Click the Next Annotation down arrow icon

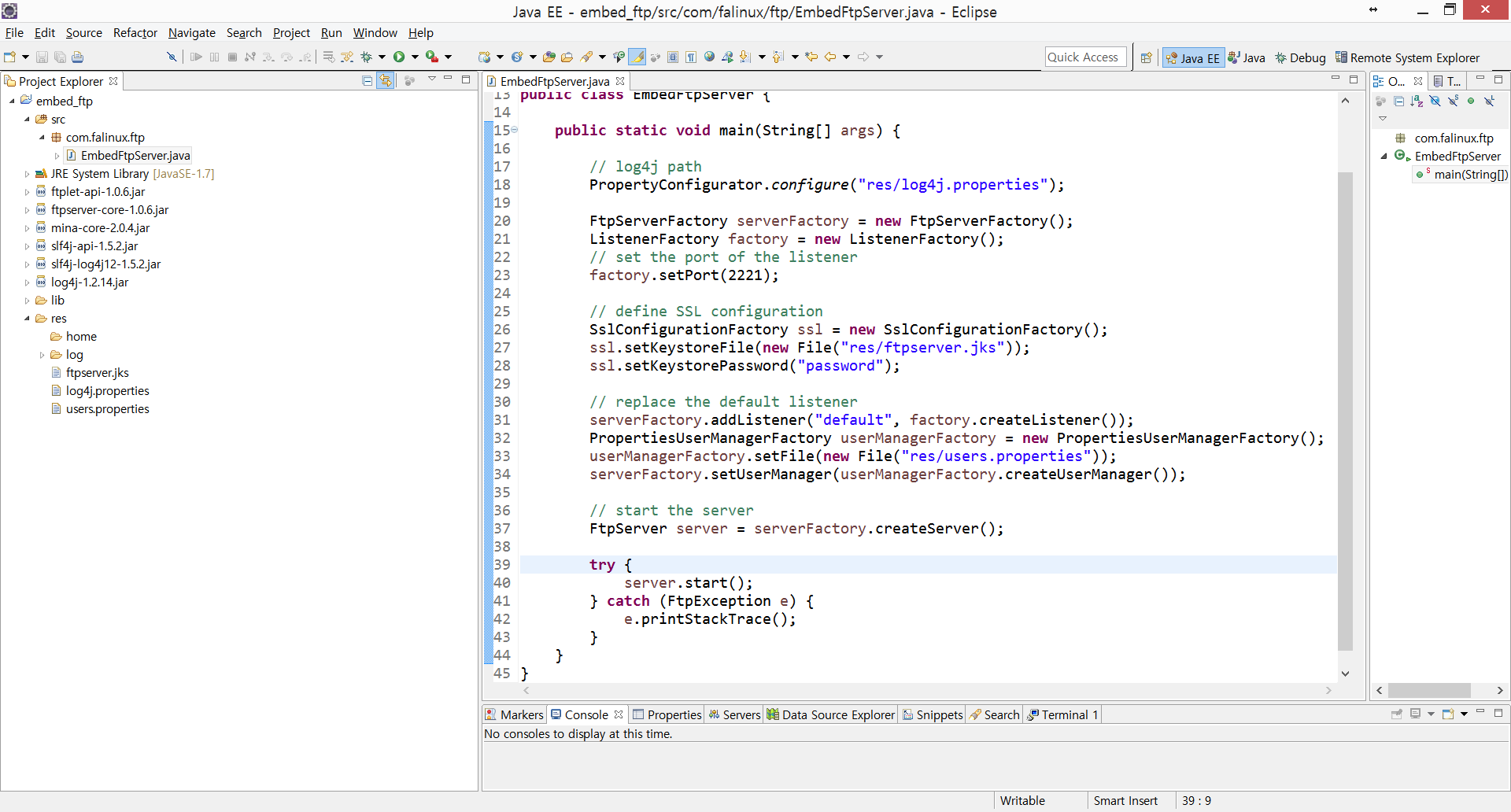744,57
